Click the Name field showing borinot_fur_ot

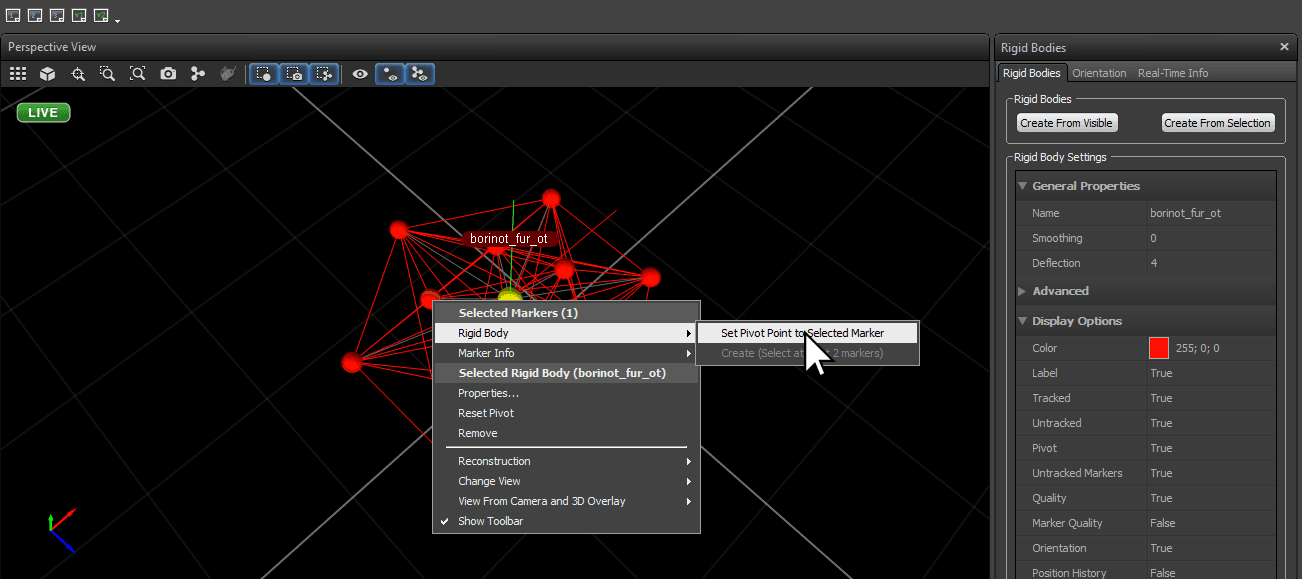(1211, 213)
